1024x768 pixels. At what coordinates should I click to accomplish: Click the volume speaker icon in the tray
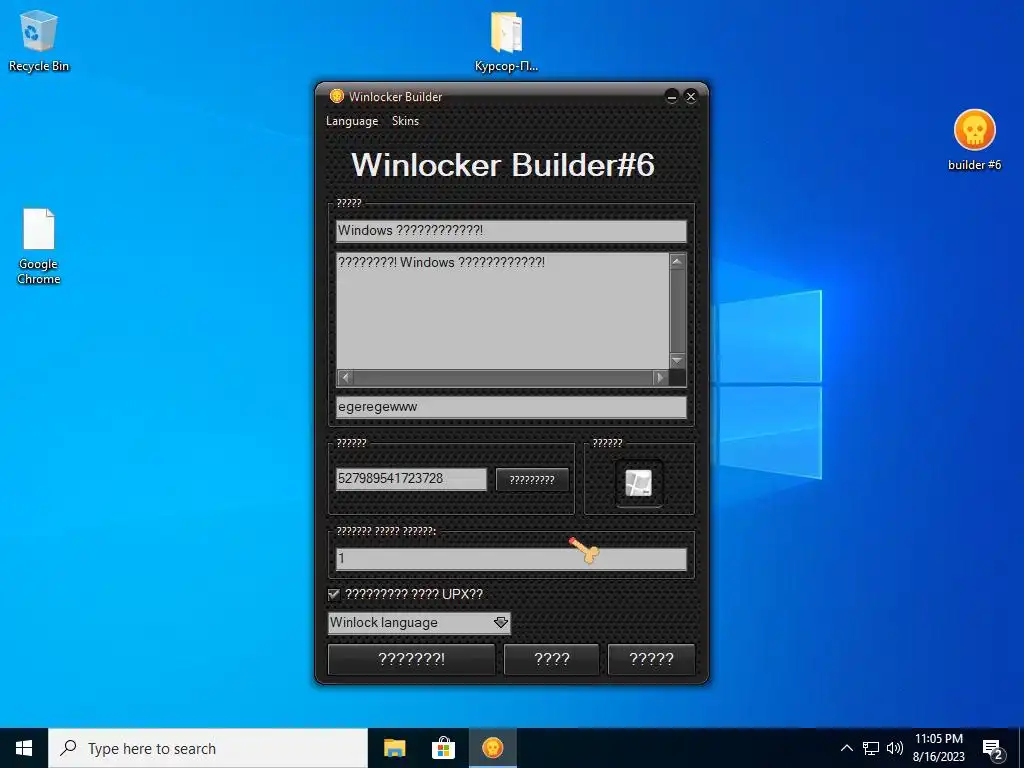[895, 748]
